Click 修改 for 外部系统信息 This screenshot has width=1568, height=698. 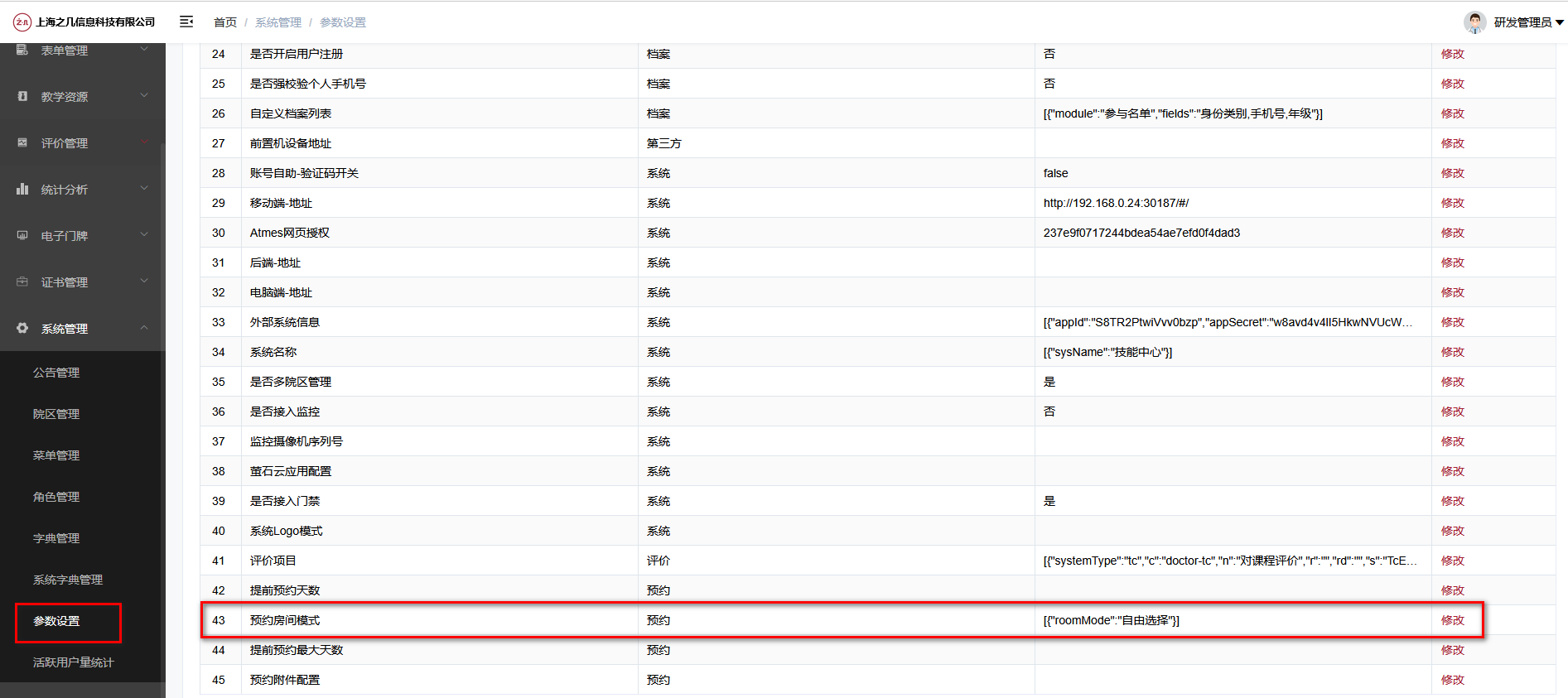[x=1453, y=322]
